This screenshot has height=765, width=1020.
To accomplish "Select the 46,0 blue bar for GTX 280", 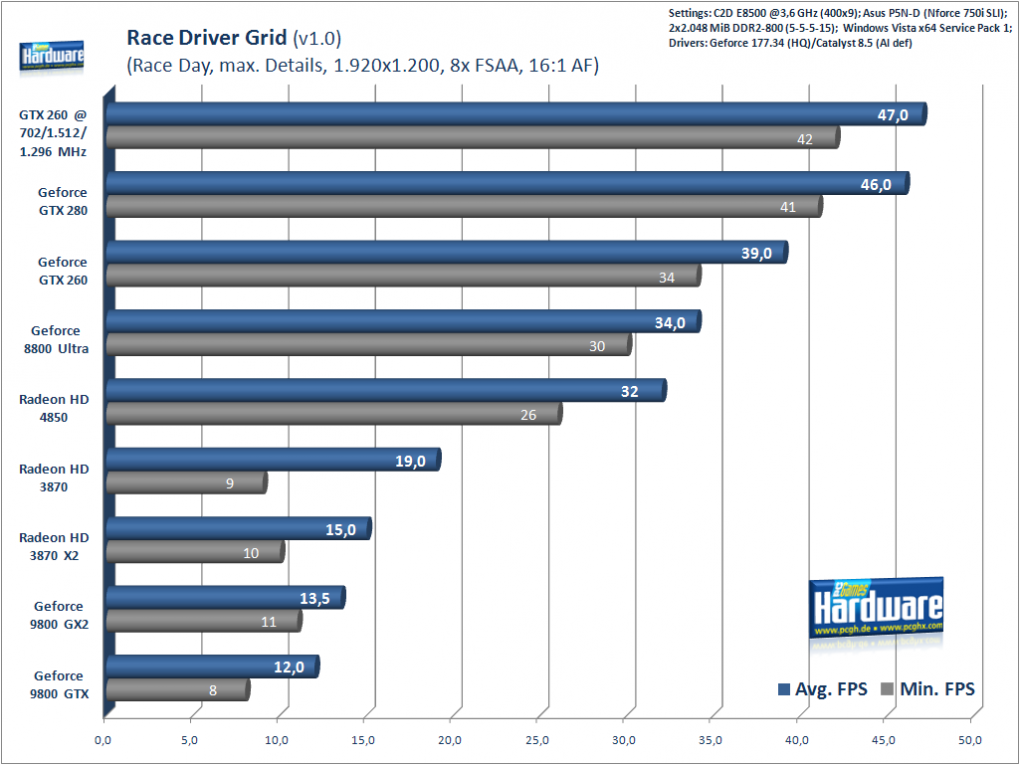I will click(x=508, y=183).
